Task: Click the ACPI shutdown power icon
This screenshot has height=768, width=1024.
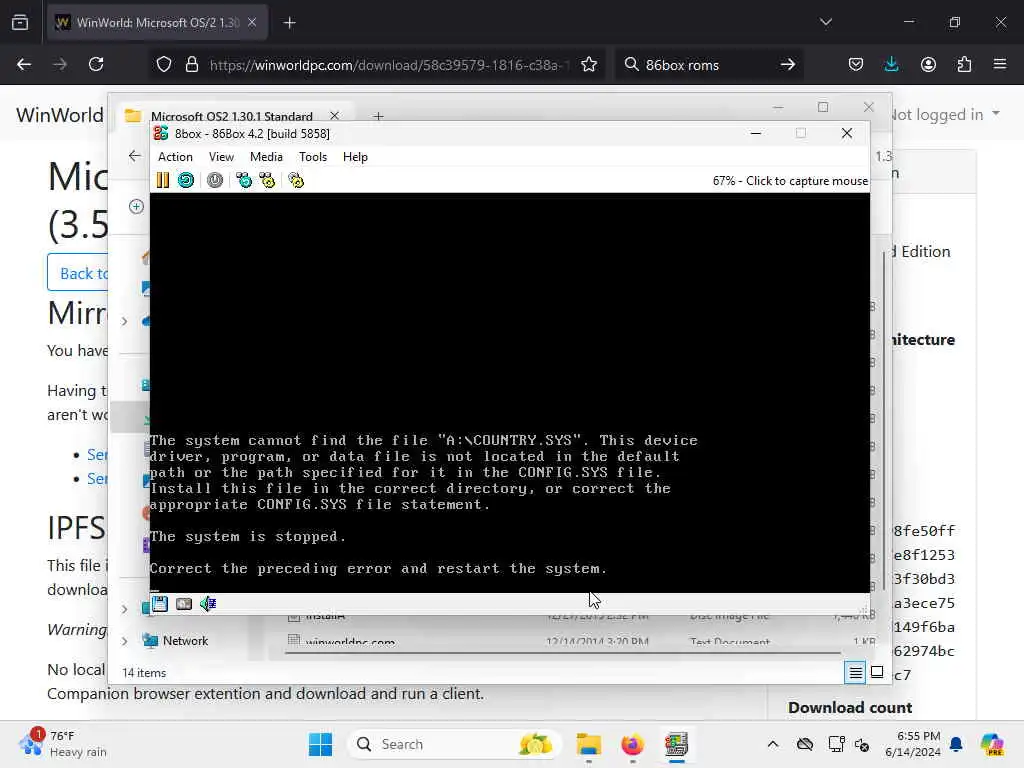Action: (215, 180)
